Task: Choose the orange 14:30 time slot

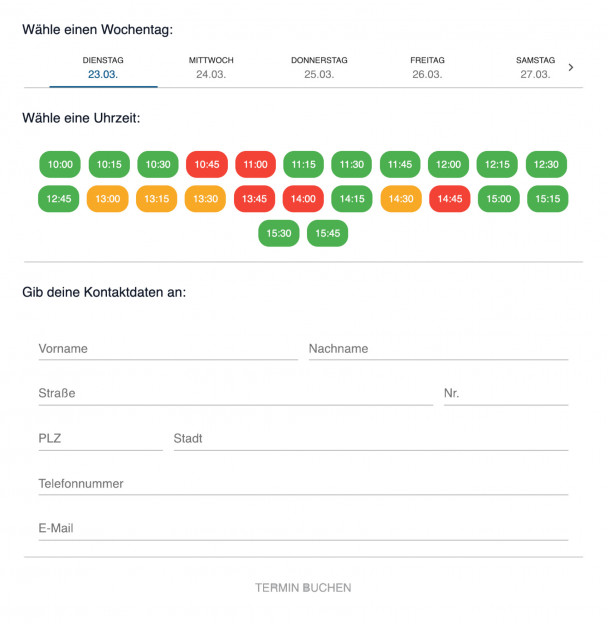Action: click(x=401, y=199)
